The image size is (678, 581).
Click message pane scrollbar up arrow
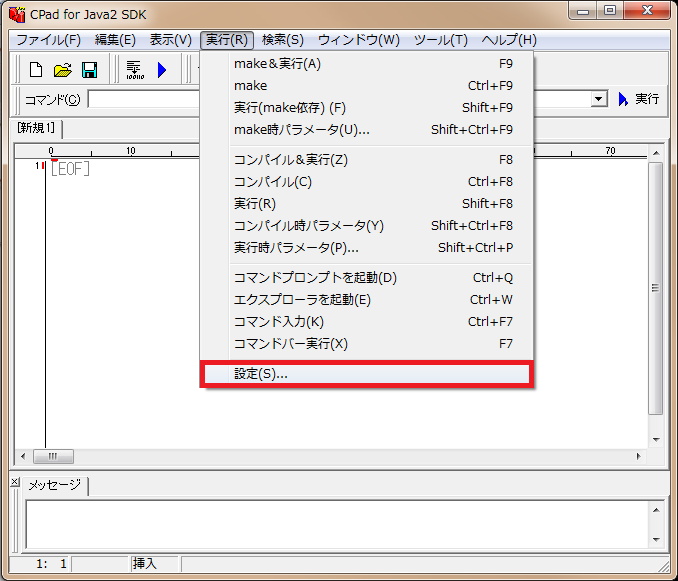656,510
